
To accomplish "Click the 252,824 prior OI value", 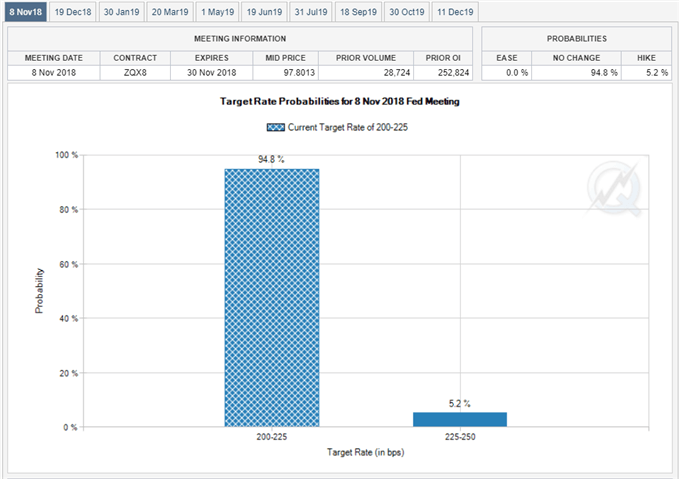I will pyautogui.click(x=453, y=73).
